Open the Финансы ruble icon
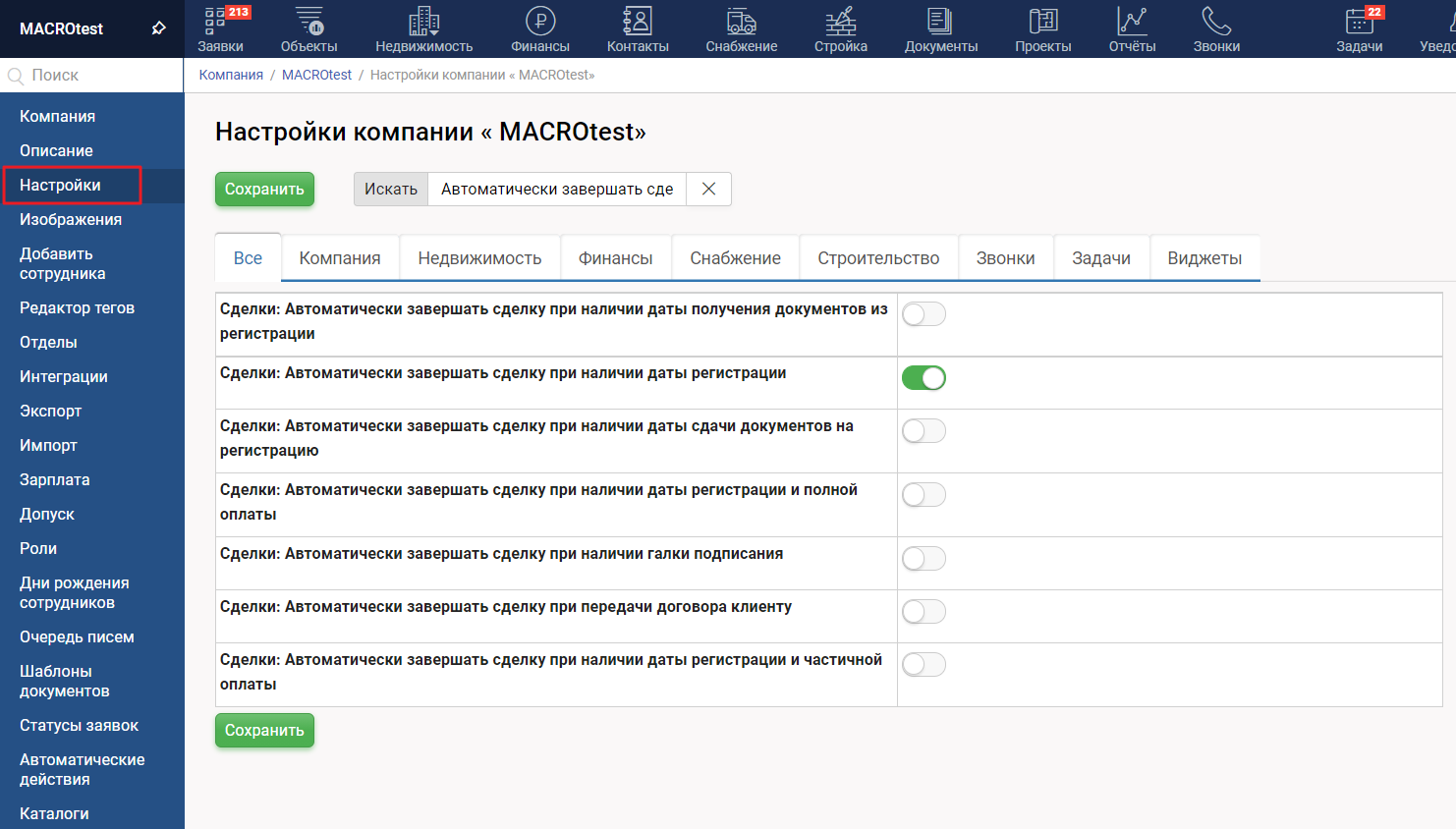This screenshot has height=829, width=1456. [540, 21]
